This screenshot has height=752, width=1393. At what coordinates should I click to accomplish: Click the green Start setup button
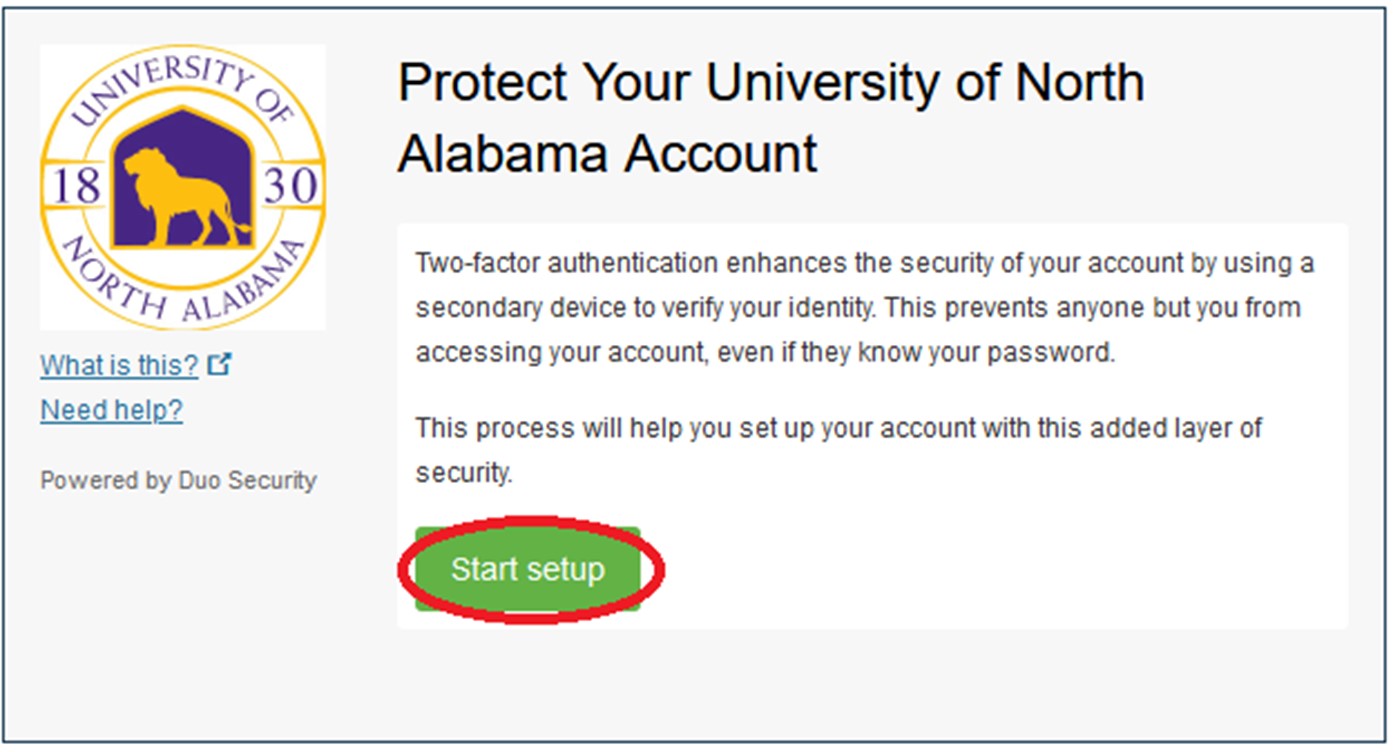527,569
